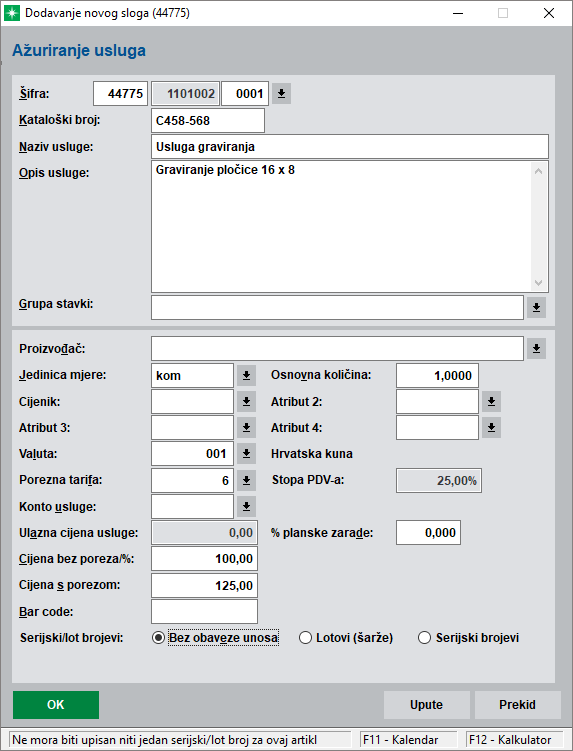Expand Atribut 3 dropdown arrow
The width and height of the screenshot is (573, 751).
[x=246, y=428]
